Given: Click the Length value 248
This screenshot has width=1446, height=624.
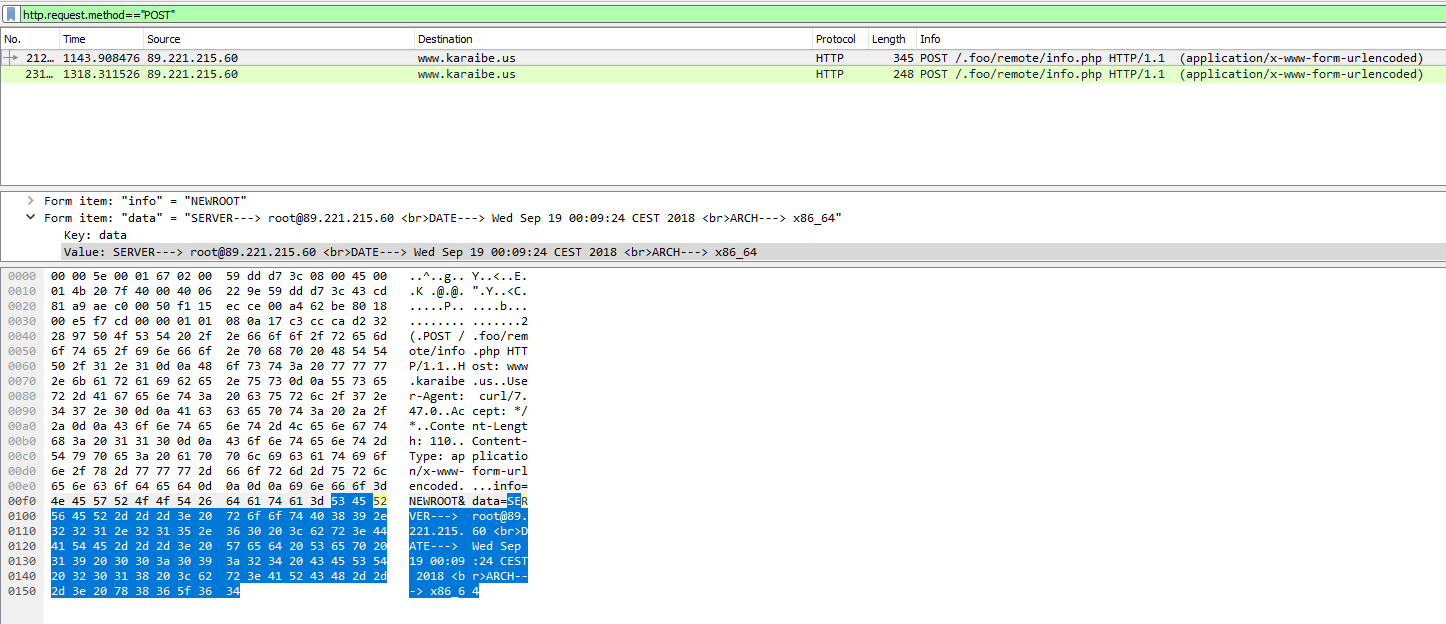Looking at the screenshot, I should point(903,74).
